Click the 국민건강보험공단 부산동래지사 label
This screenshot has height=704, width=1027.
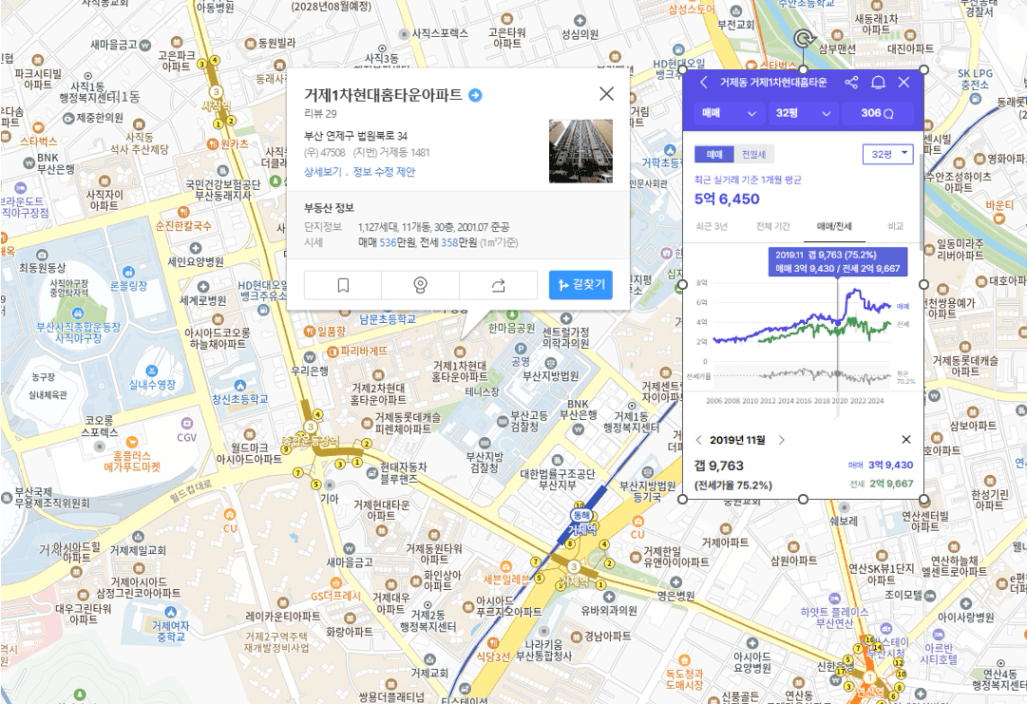coord(223,190)
